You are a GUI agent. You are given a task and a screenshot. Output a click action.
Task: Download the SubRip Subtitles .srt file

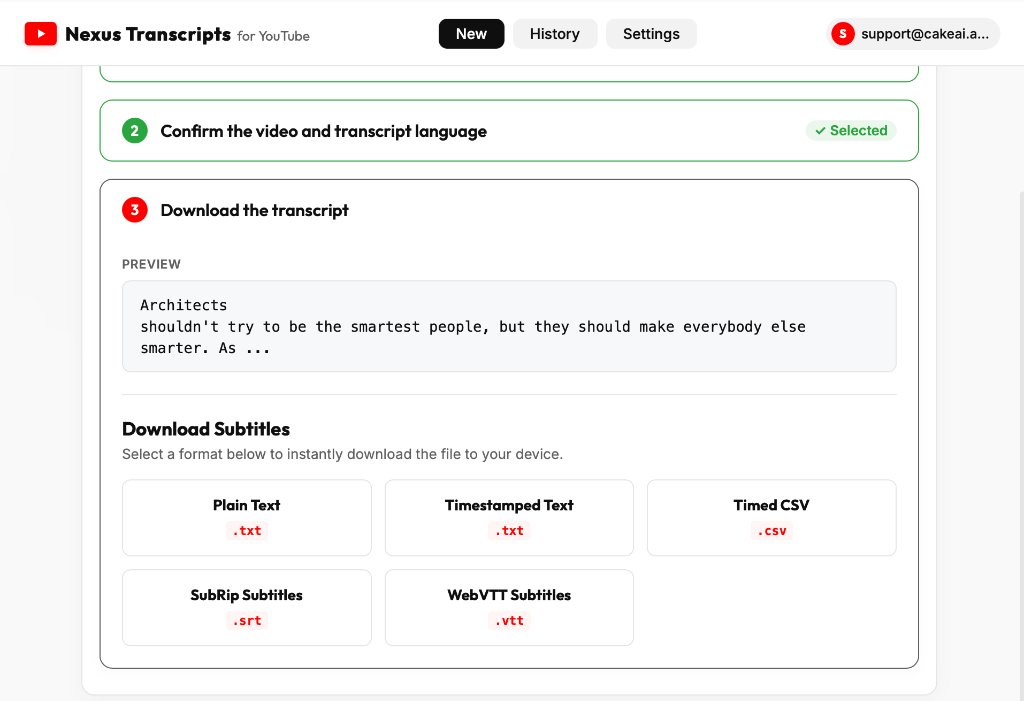(247, 608)
